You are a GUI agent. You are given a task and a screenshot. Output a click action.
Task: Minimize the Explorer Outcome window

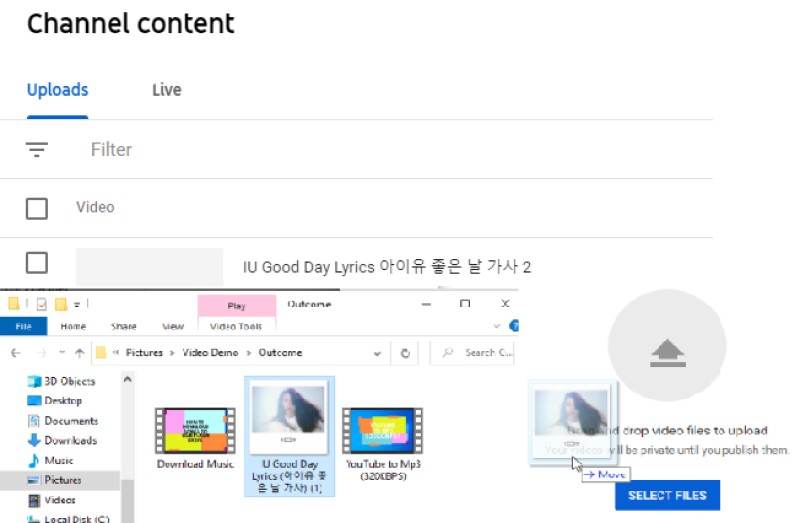427,304
